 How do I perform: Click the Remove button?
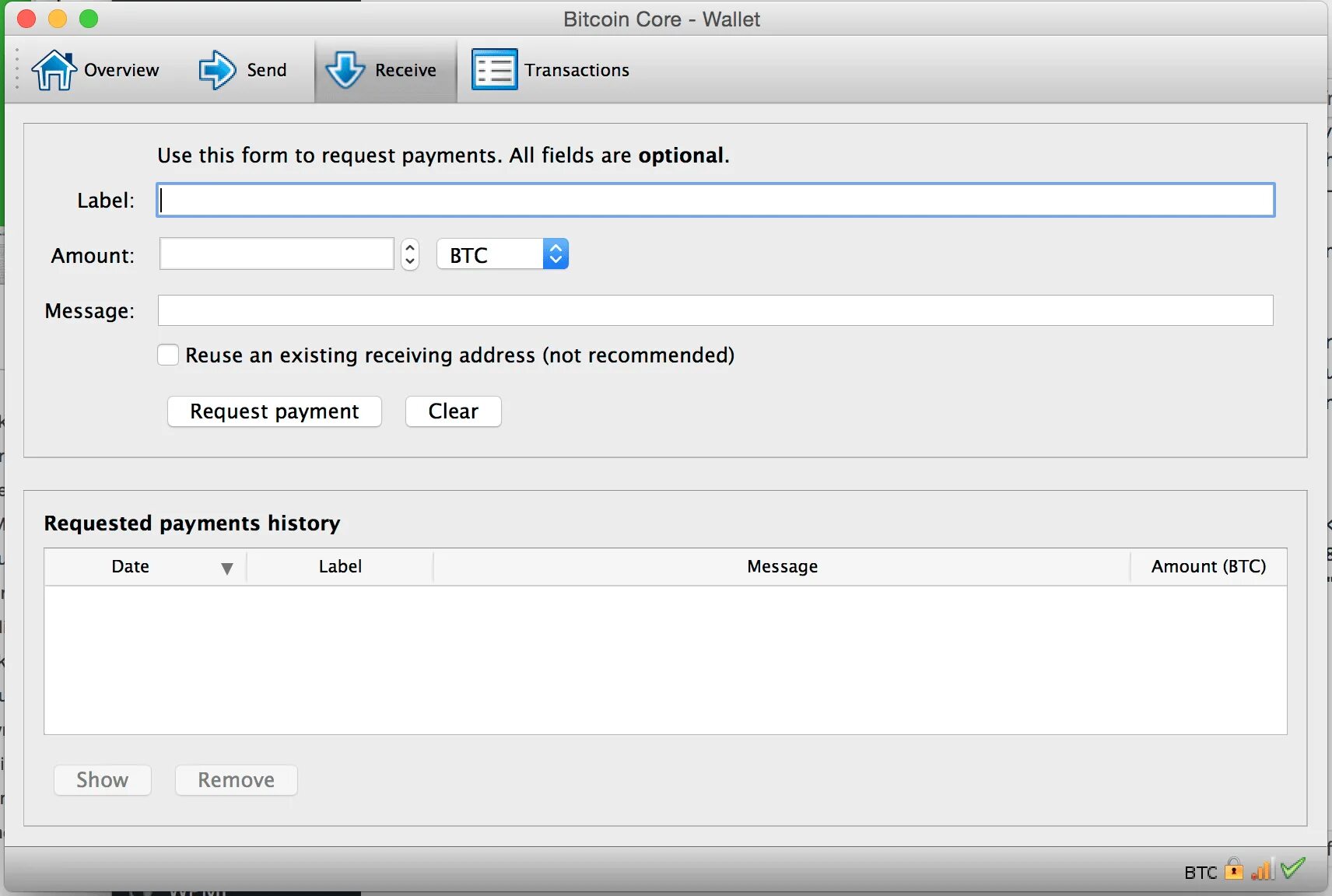point(237,780)
